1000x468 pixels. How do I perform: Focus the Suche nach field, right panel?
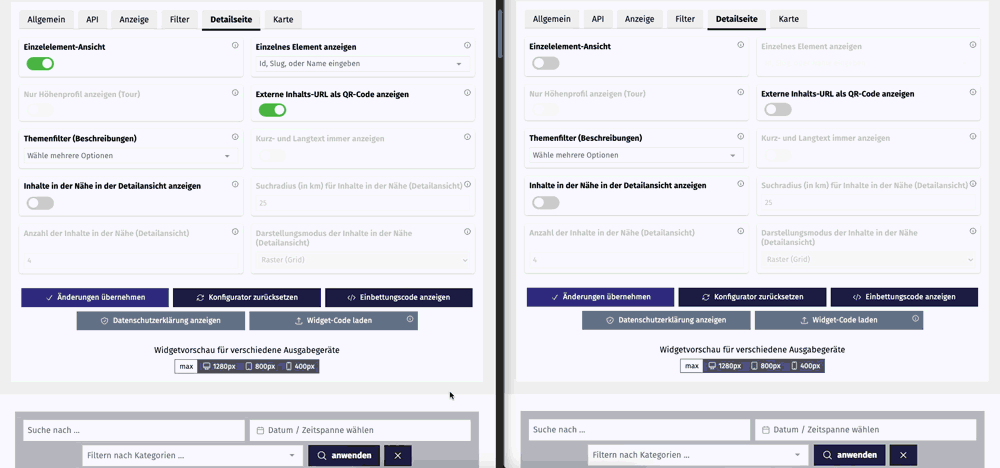pyautogui.click(x=639, y=430)
